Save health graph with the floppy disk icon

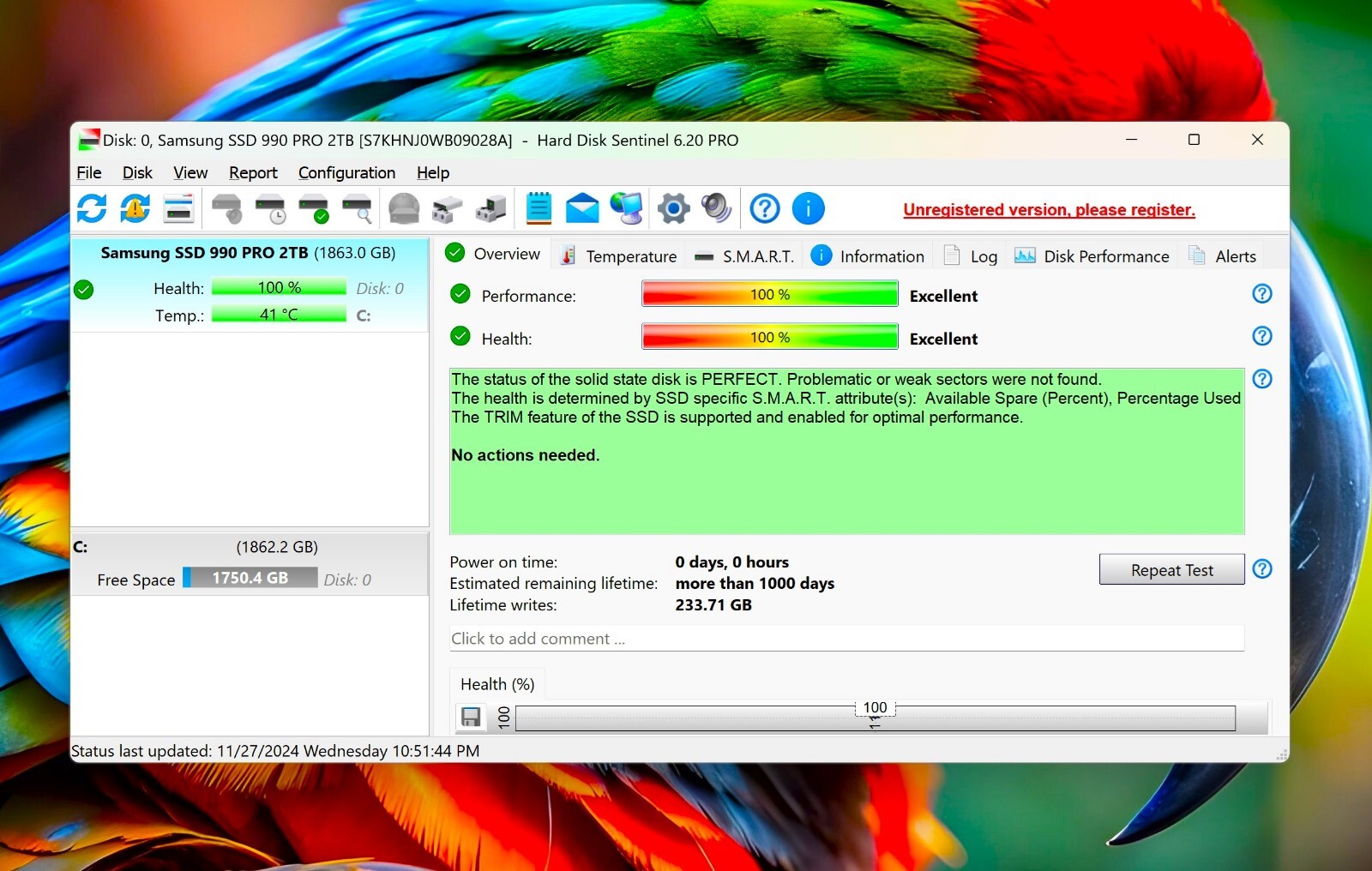[x=471, y=717]
